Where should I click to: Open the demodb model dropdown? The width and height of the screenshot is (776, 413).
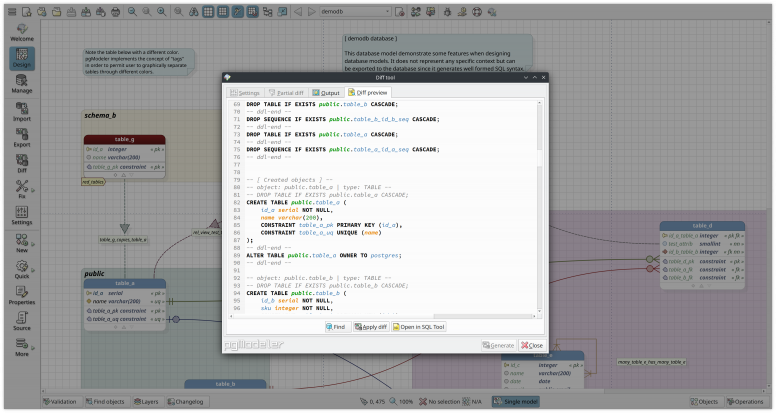click(355, 11)
